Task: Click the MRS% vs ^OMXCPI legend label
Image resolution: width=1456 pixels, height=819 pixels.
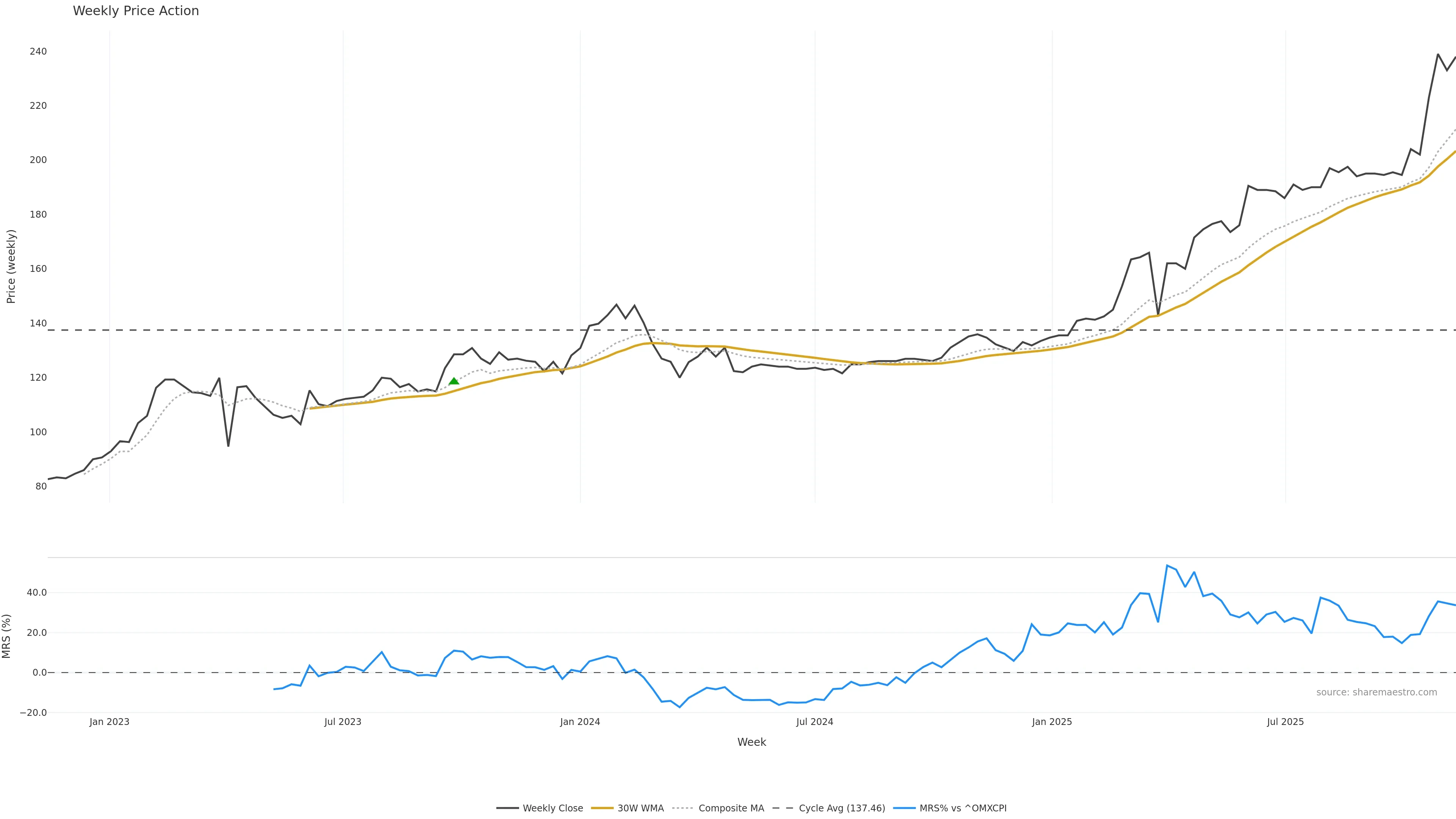Action: coord(963,808)
